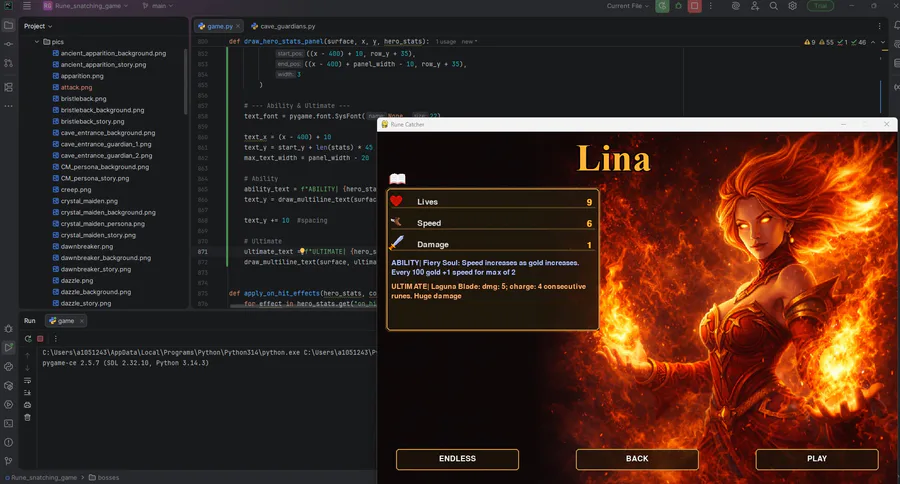Open the Terminal tool window icon
The height and width of the screenshot is (484, 900).
pos(9,423)
